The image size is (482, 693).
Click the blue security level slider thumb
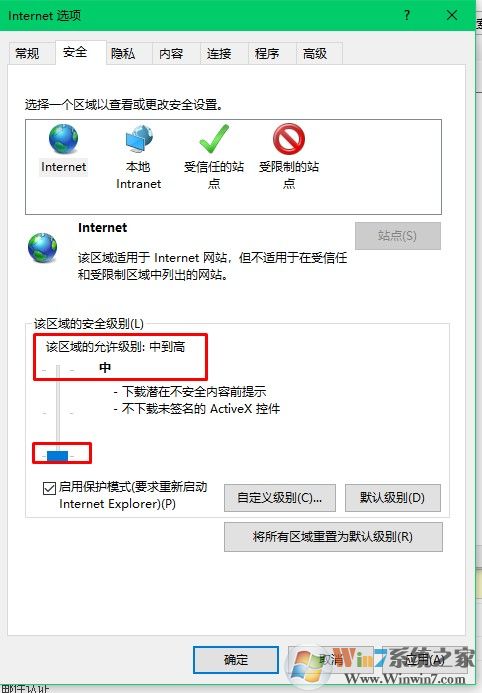click(57, 456)
